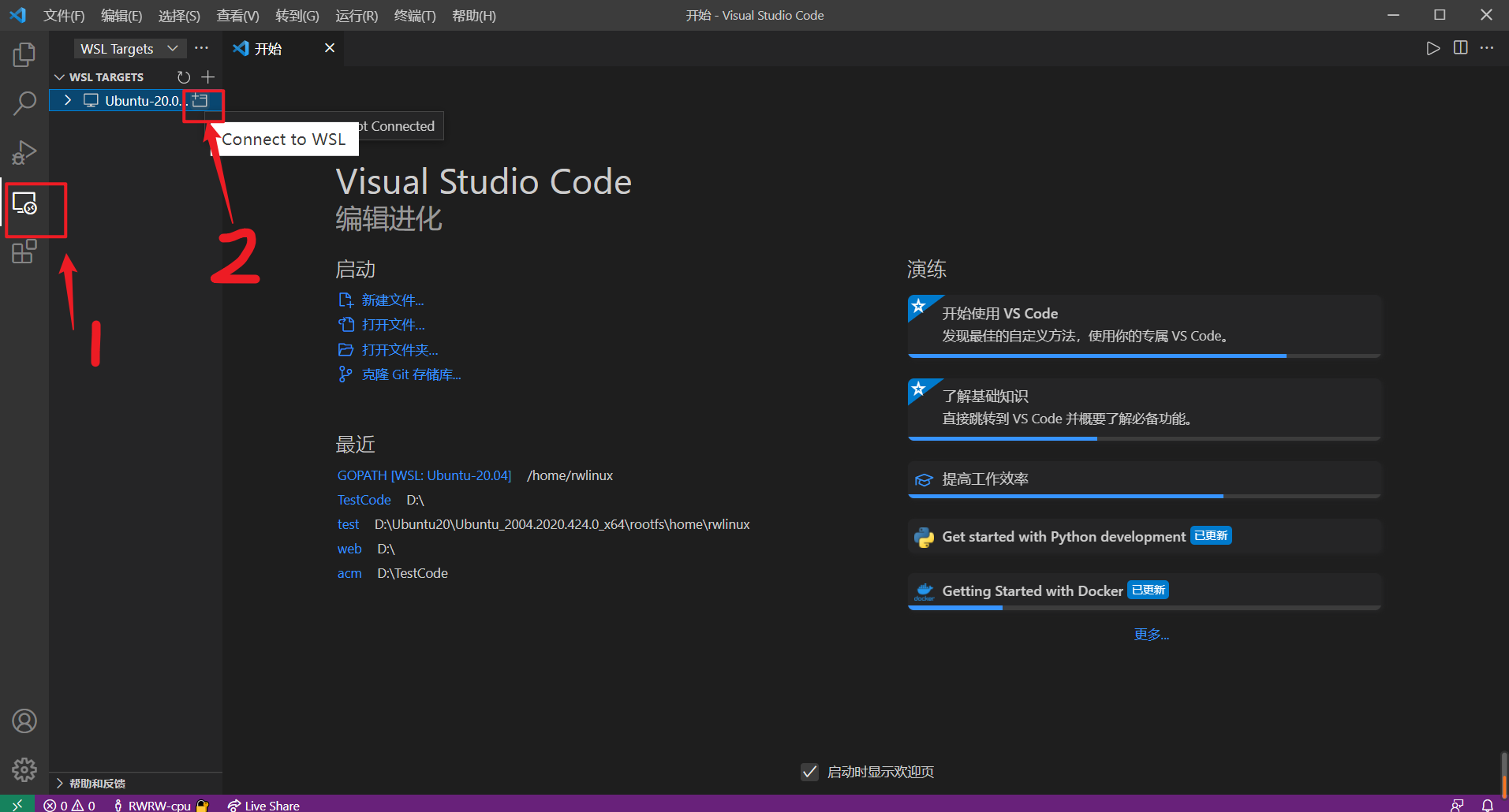Image resolution: width=1509 pixels, height=812 pixels.
Task: Open the 开始使用 VS Code walkthrough
Action: (1145, 326)
